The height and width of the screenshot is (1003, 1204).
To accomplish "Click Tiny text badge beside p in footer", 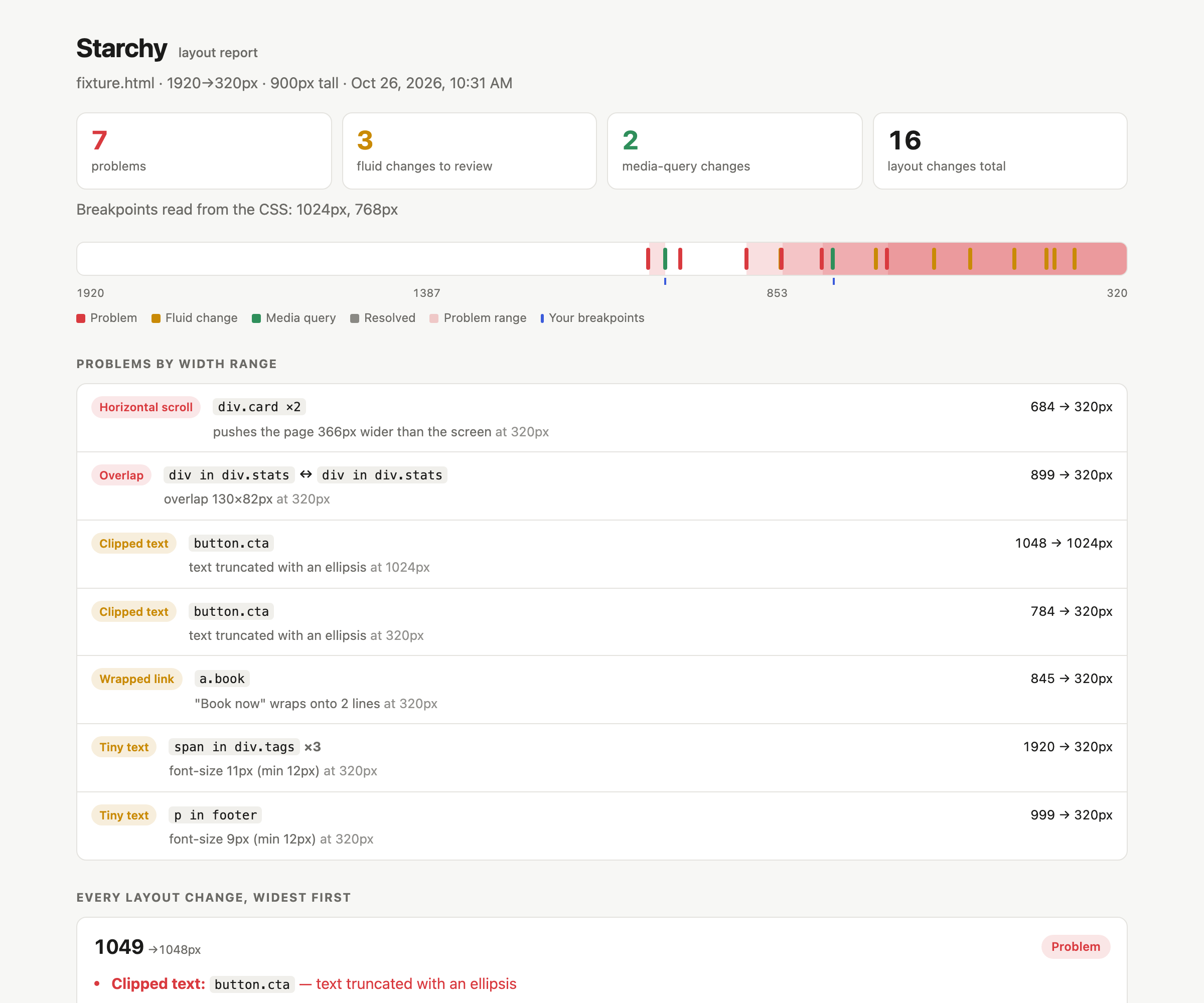I will coord(124,815).
